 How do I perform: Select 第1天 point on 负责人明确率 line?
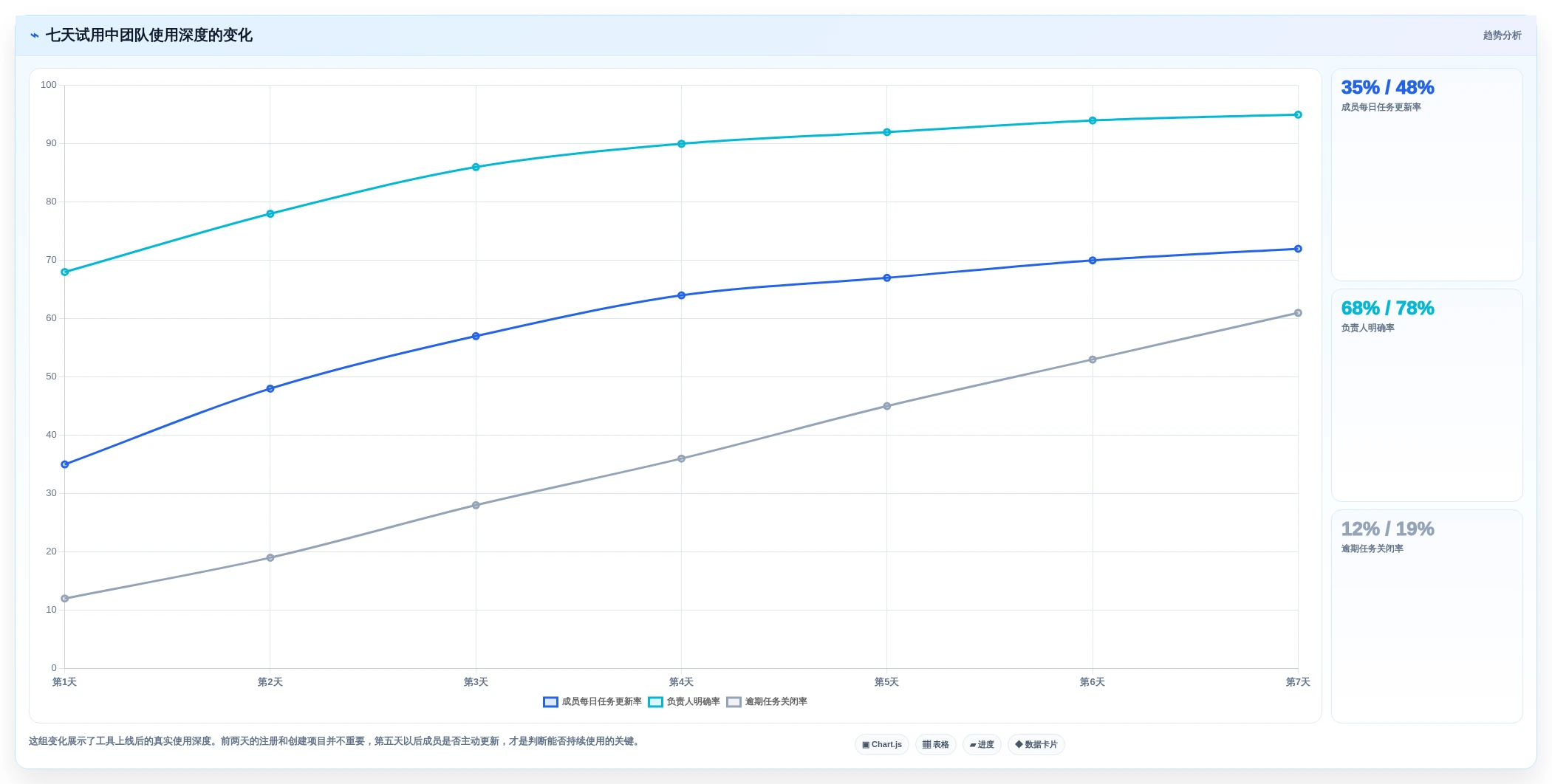65,272
